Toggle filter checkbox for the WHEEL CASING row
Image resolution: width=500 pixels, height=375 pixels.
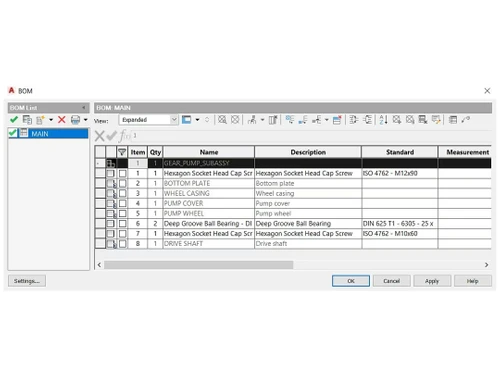(122, 193)
